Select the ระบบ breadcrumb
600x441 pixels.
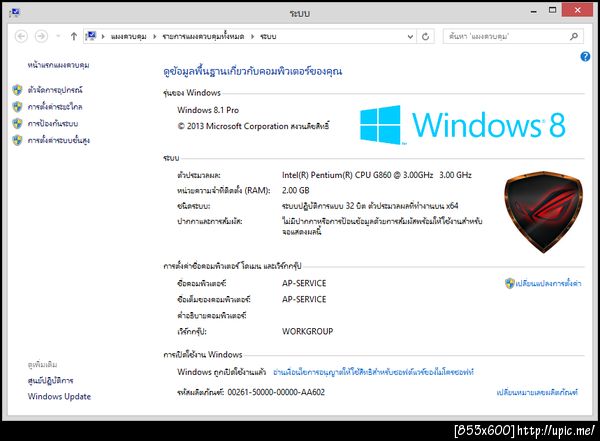pyautogui.click(x=268, y=37)
